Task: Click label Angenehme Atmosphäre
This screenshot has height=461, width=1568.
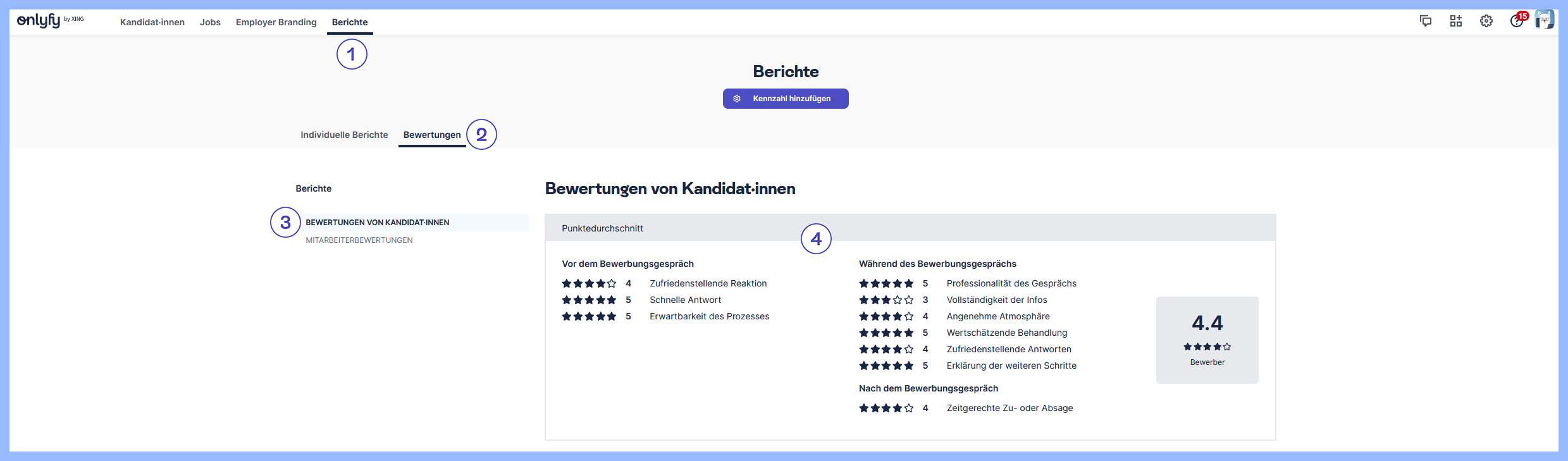Action: click(x=998, y=316)
